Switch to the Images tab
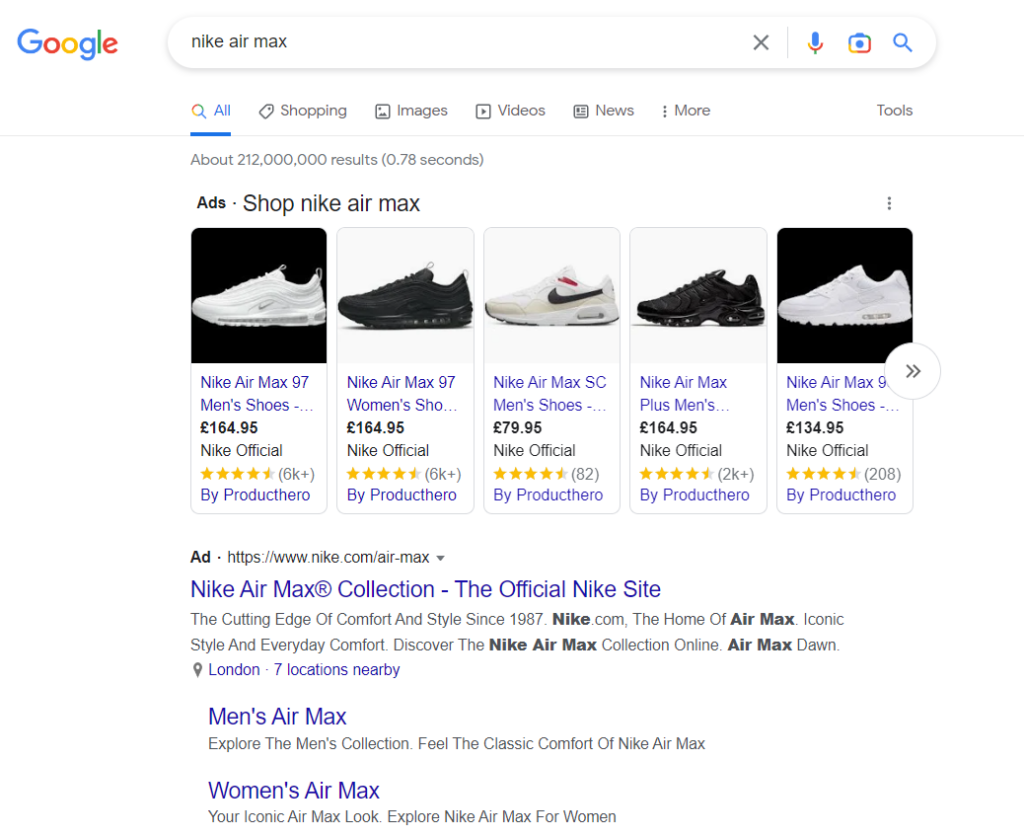This screenshot has height=837, width=1024. [x=411, y=111]
